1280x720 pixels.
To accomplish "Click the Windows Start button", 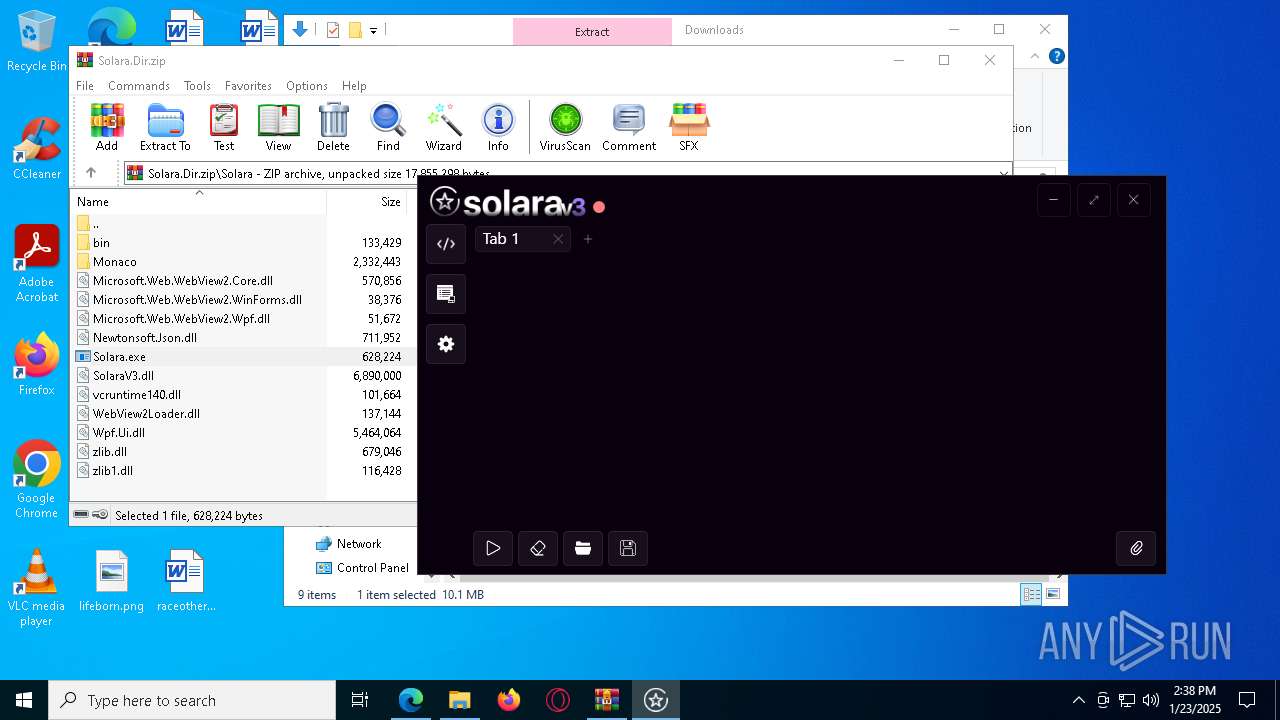I will pos(24,700).
